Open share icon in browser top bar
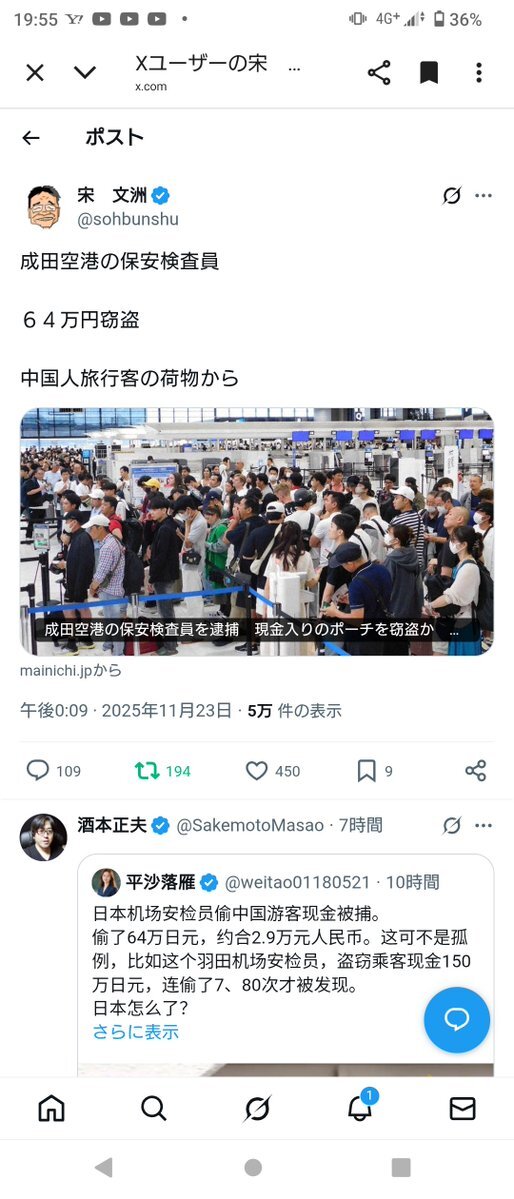This screenshot has width=514, height=1199. click(x=379, y=73)
